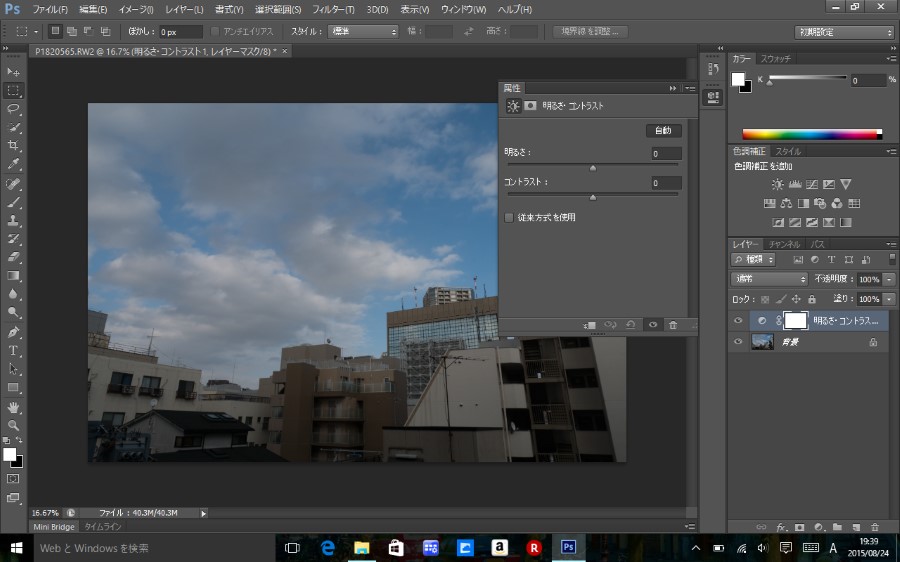
Task: Click the pixel lock icon in Layers panel
Action: [780, 299]
